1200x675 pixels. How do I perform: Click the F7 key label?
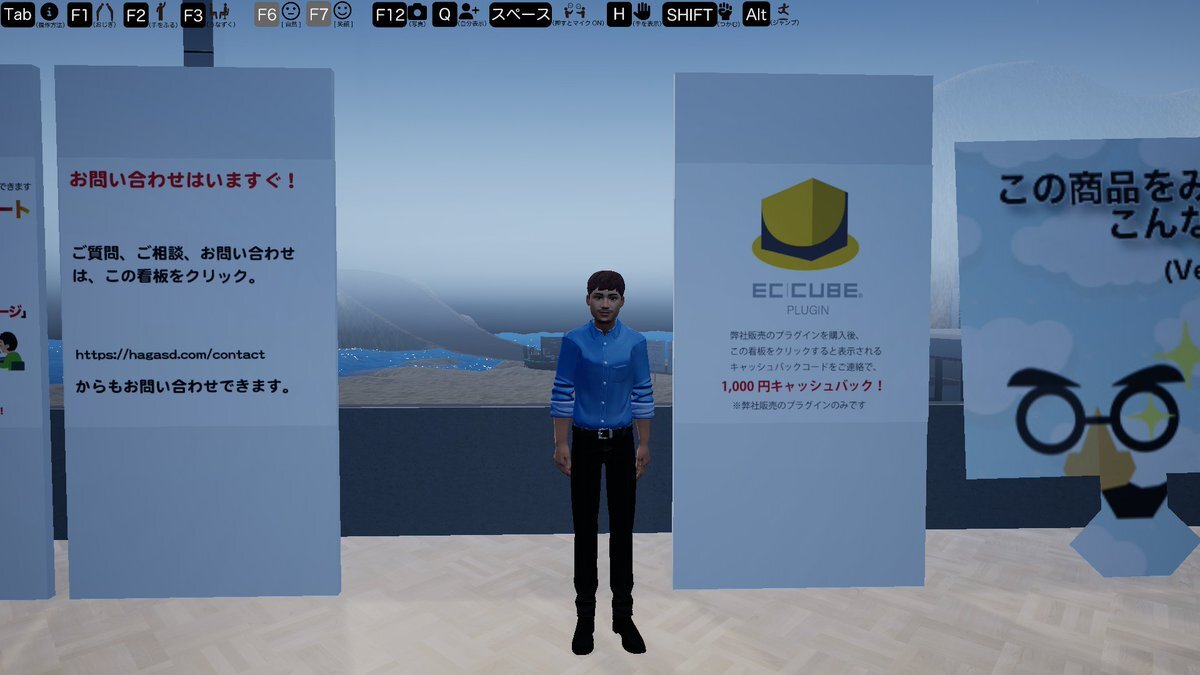[319, 14]
